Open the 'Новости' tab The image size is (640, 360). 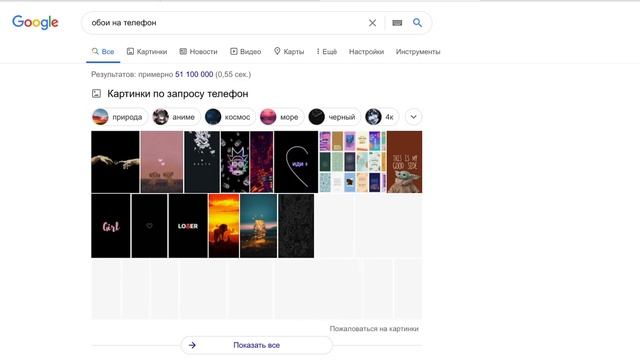click(x=198, y=51)
